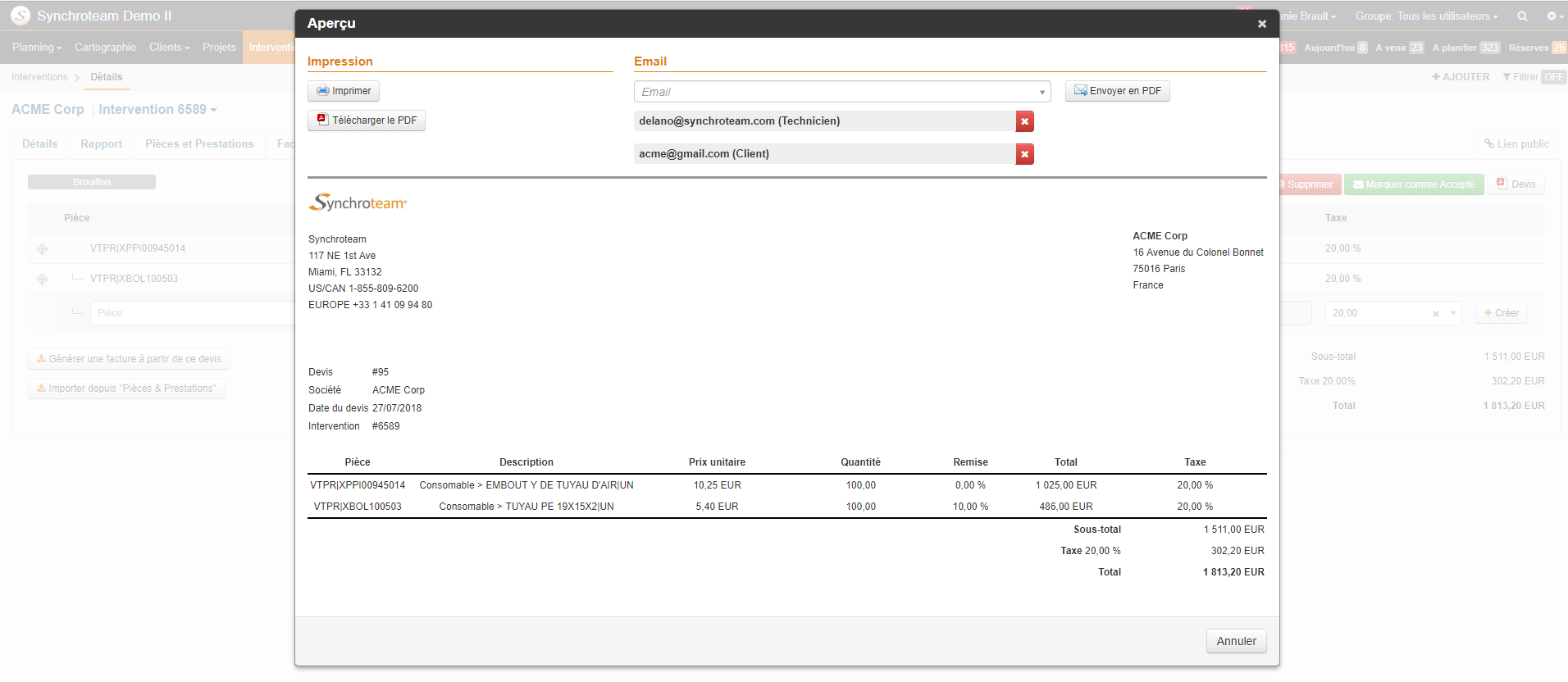1568x682 pixels.
Task: Open the Cartographie menu item
Action: 105,48
